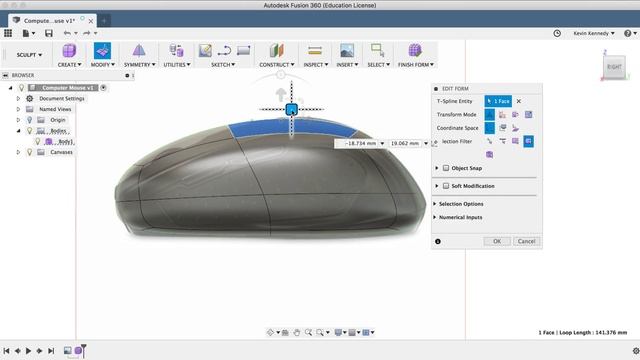
Task: Click the Look At icon in navigation bar
Action: (x=285, y=333)
